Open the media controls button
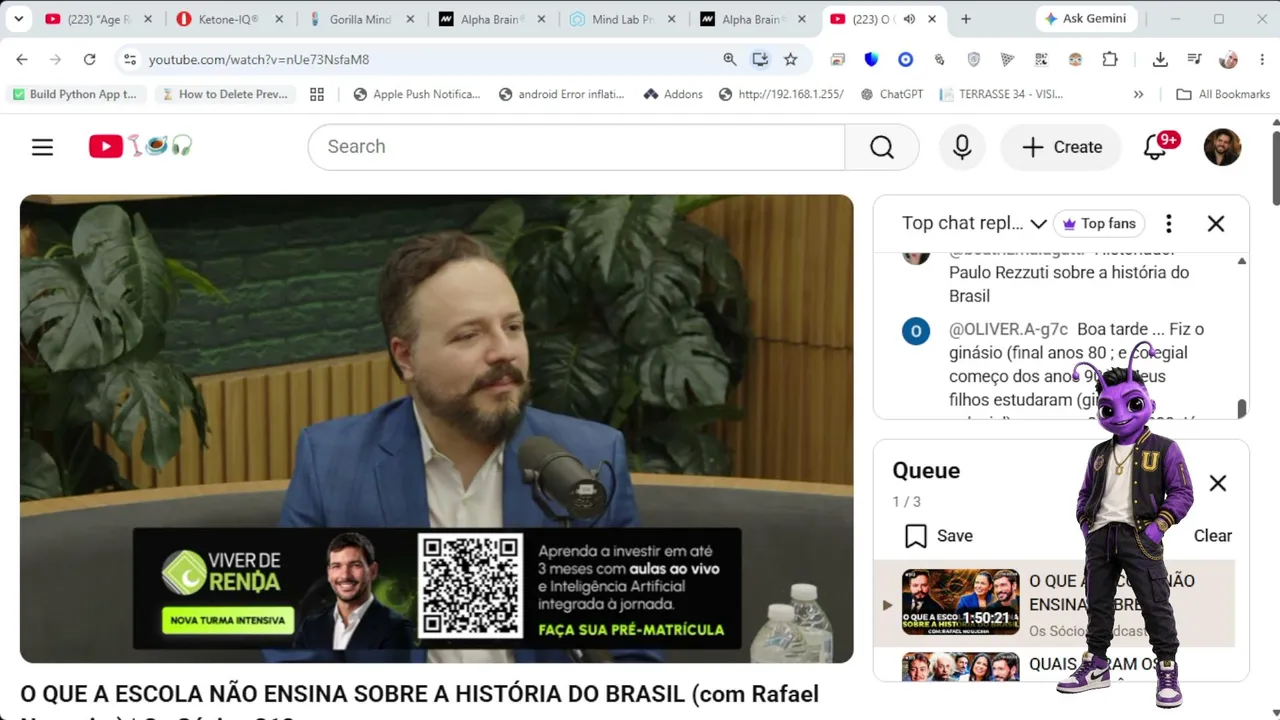 1194,60
